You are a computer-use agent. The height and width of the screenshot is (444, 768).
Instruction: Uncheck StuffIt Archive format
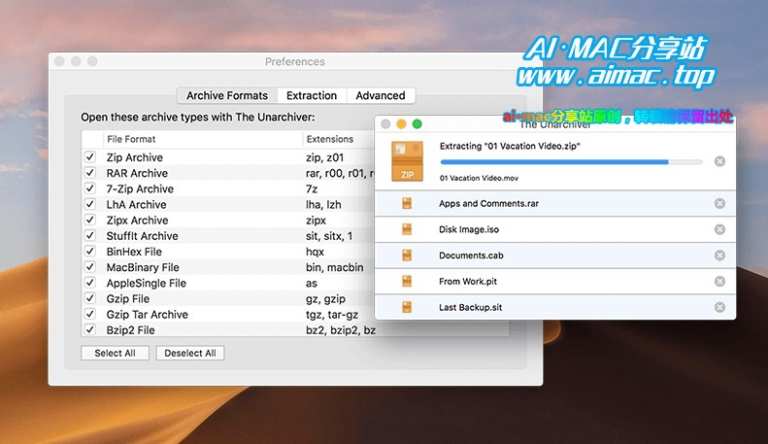(x=90, y=235)
